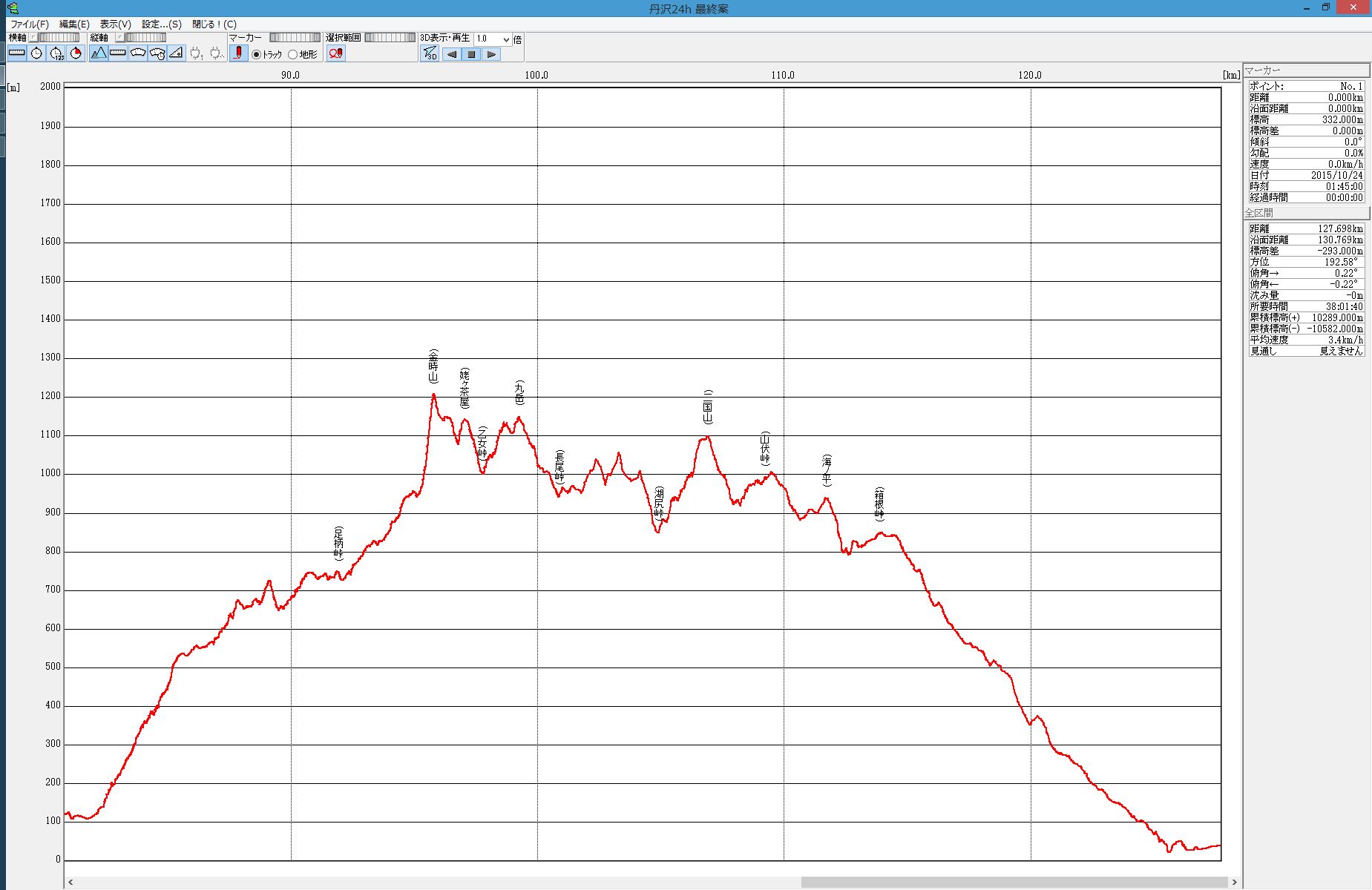Viewport: 1372px width, 890px height.
Task: Select the red pie elapsed-time icon
Action: (76, 53)
